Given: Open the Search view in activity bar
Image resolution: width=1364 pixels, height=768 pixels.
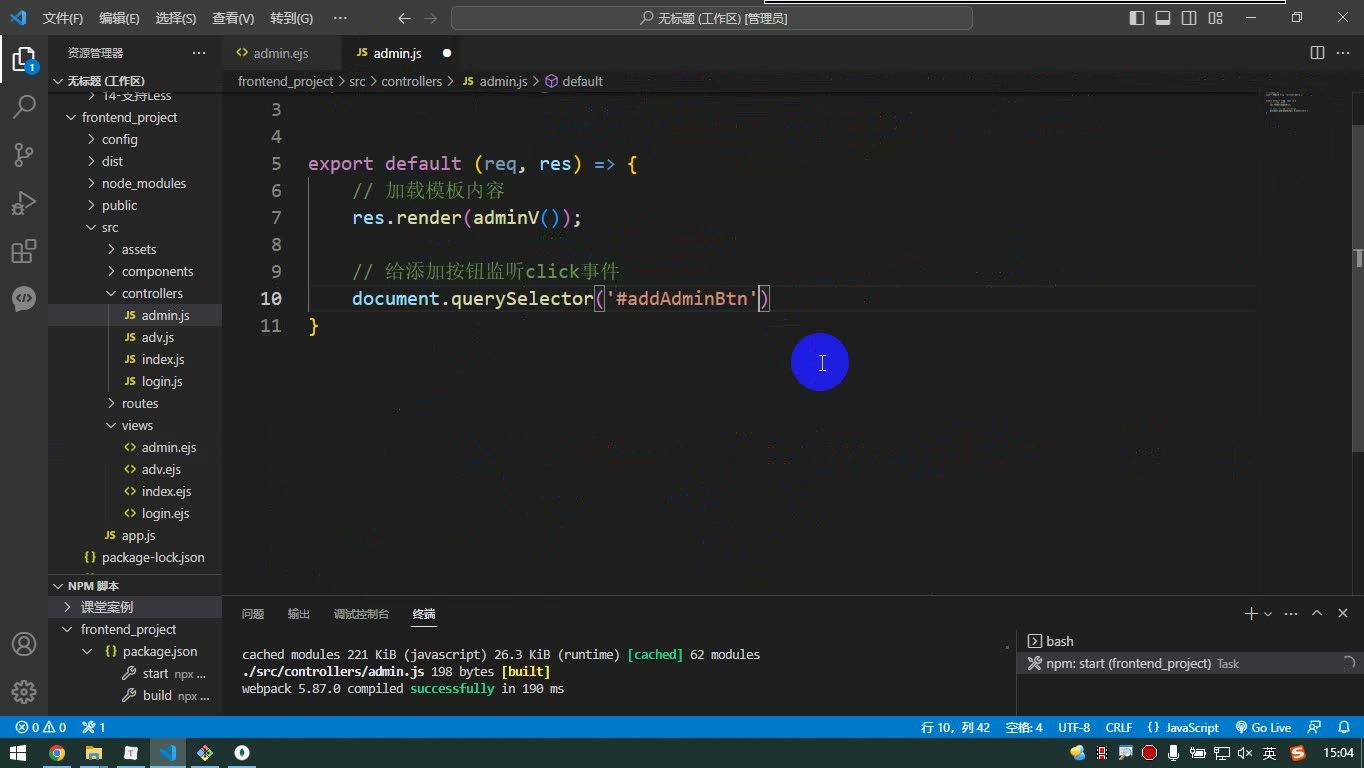Looking at the screenshot, I should click(x=24, y=106).
